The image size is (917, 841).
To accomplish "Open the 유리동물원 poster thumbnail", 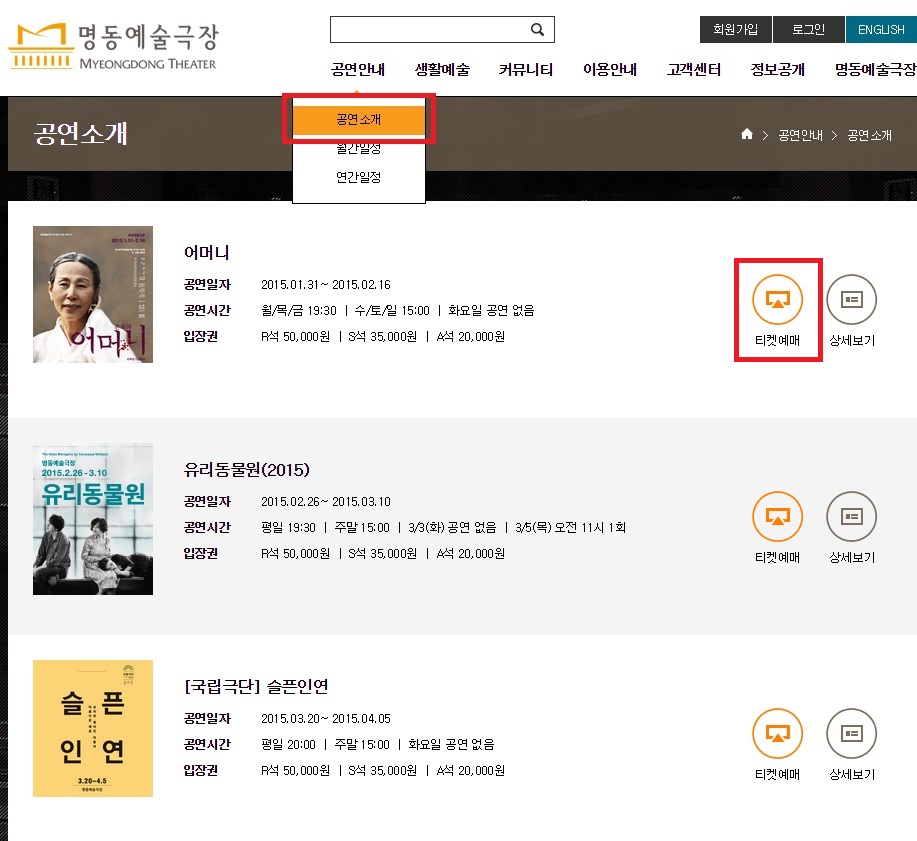I will [93, 519].
